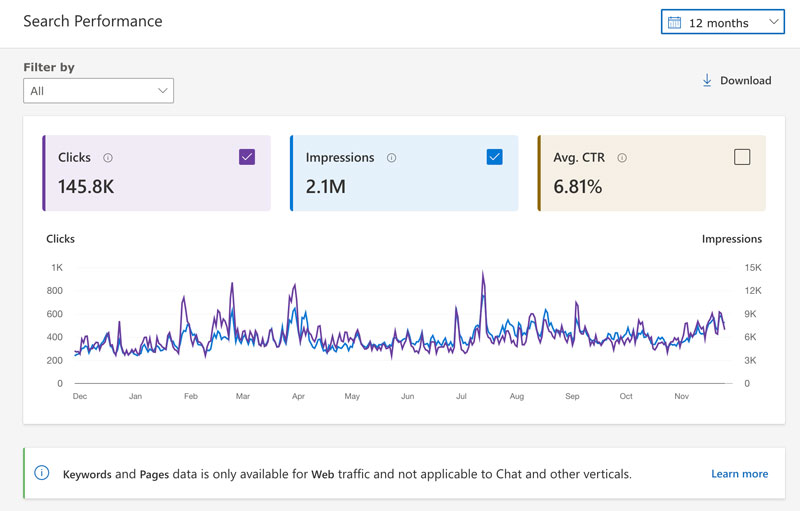Click the Search Performance page heading

(92, 21)
